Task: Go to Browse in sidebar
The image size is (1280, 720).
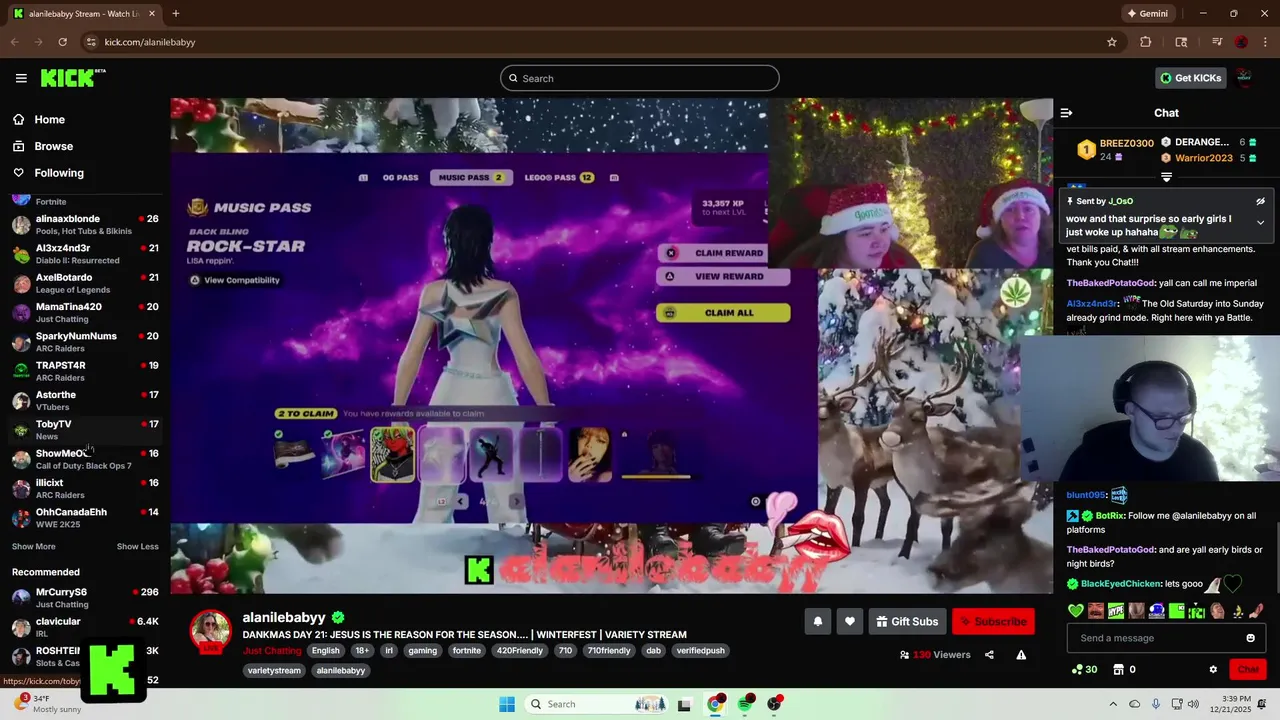Action: (x=53, y=146)
